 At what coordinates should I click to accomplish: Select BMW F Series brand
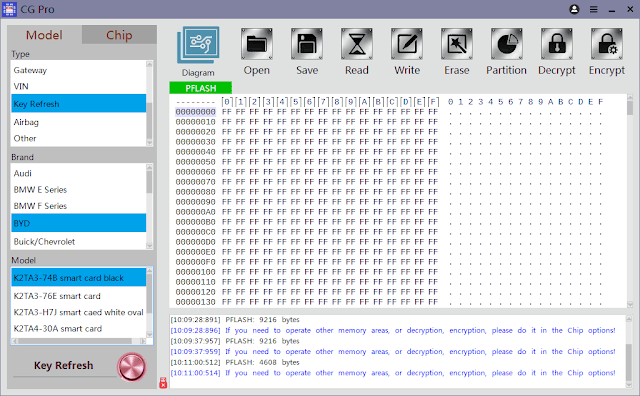pos(78,206)
